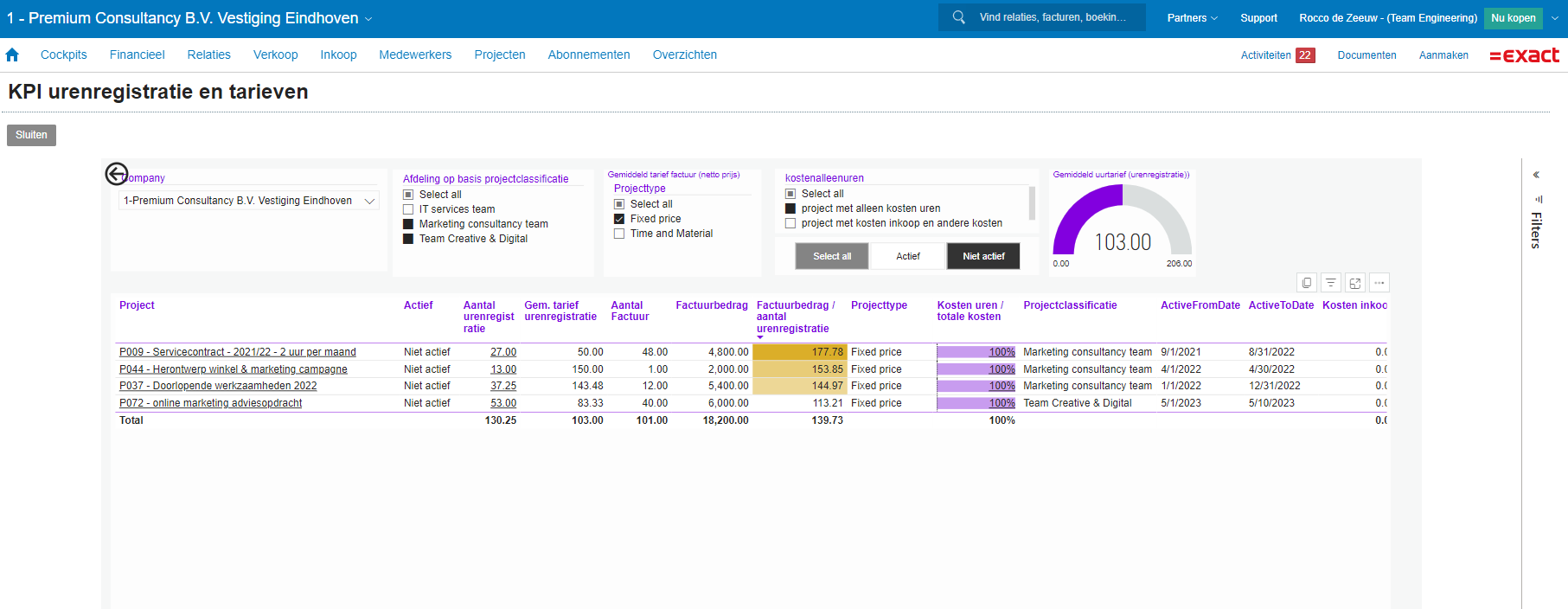Open the Financieel menu
The height and width of the screenshot is (609, 1568).
(137, 54)
